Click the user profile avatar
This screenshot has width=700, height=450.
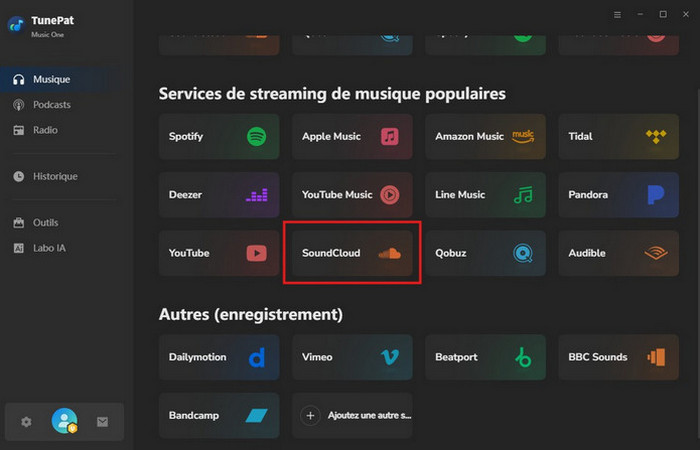65,422
